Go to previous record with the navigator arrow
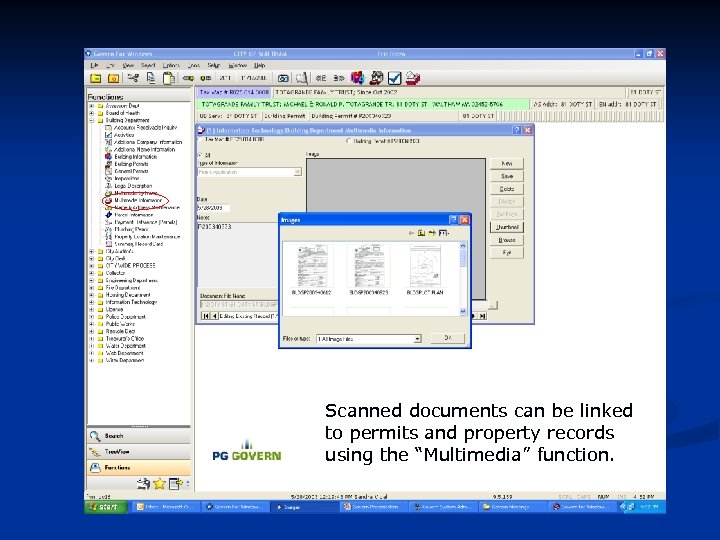Image resolution: width=720 pixels, height=540 pixels. [x=214, y=316]
